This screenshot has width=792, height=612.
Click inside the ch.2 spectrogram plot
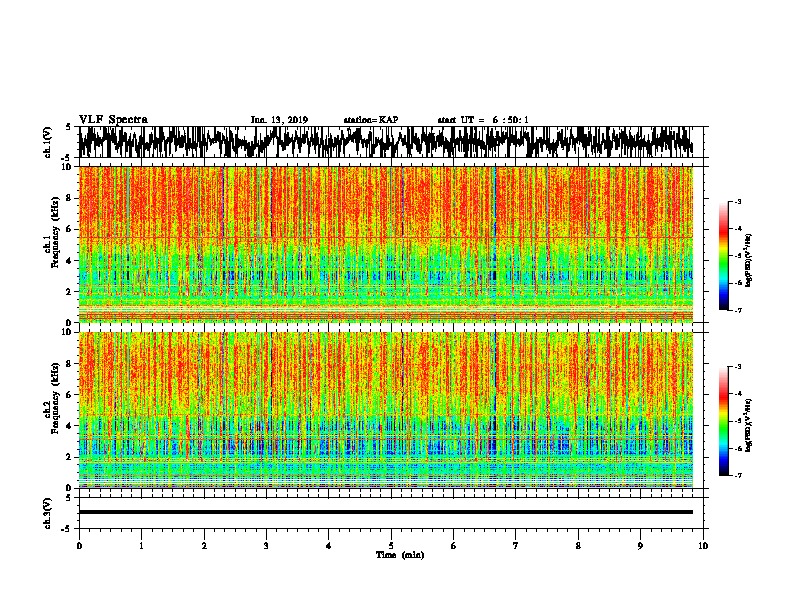point(386,410)
